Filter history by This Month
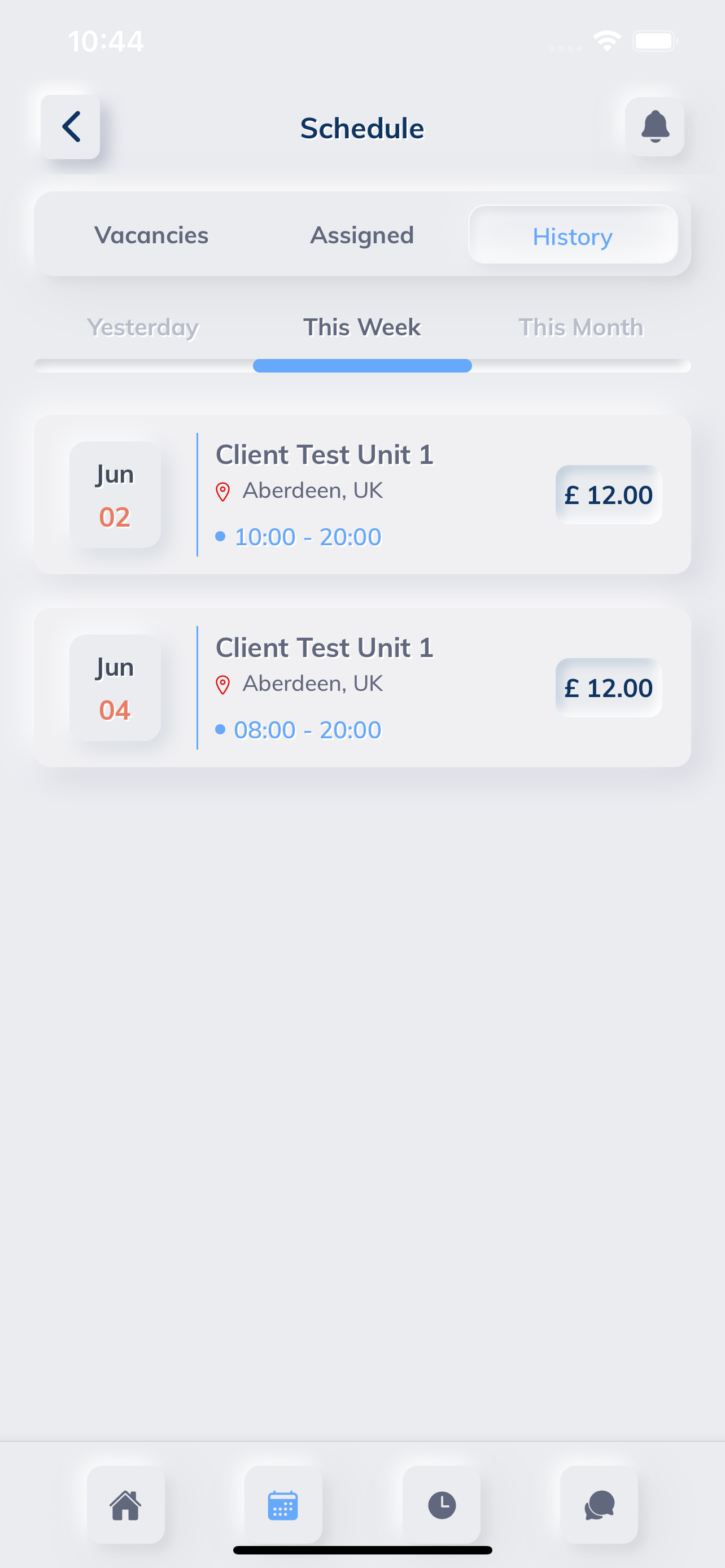Image resolution: width=725 pixels, height=1568 pixels. (580, 327)
